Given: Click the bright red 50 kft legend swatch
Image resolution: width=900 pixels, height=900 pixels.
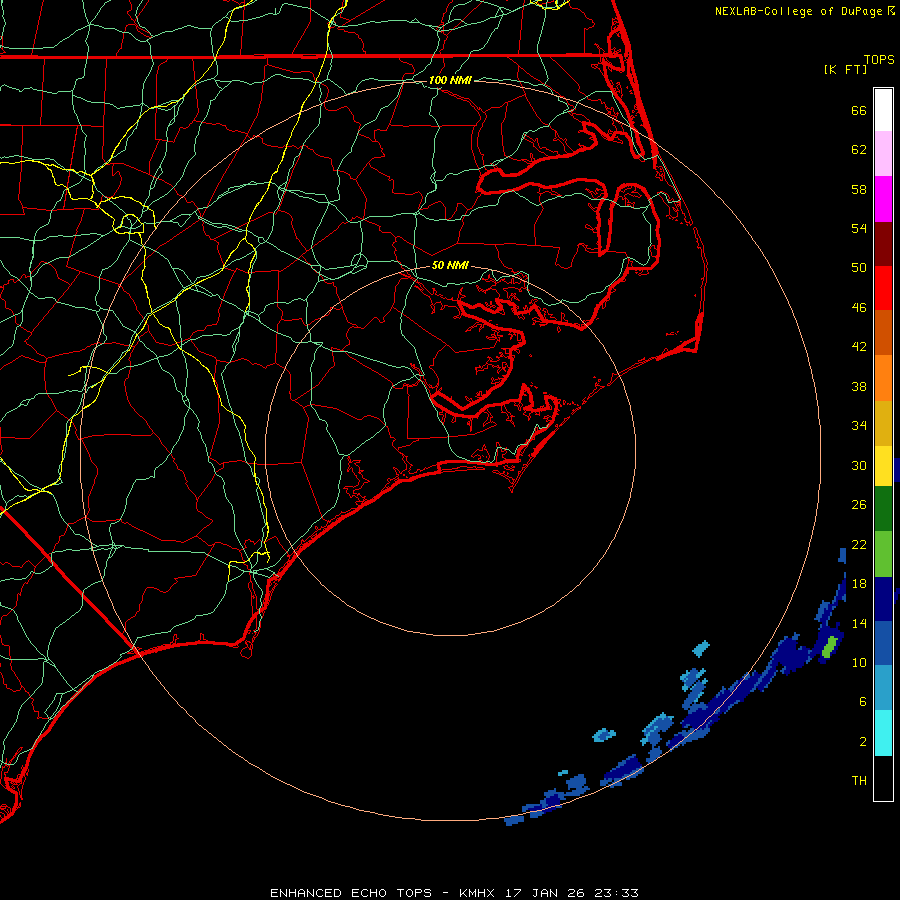Looking at the screenshot, I should [x=883, y=288].
